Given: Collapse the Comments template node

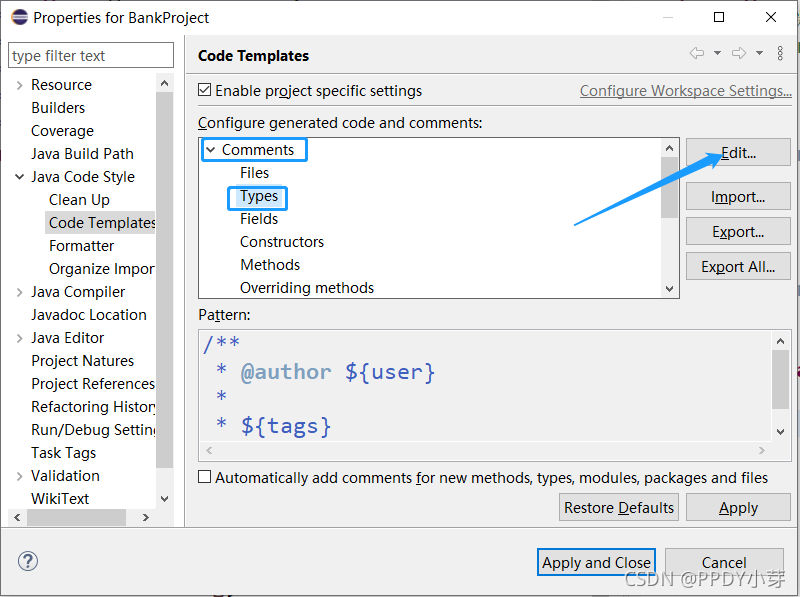Looking at the screenshot, I should (x=210, y=150).
